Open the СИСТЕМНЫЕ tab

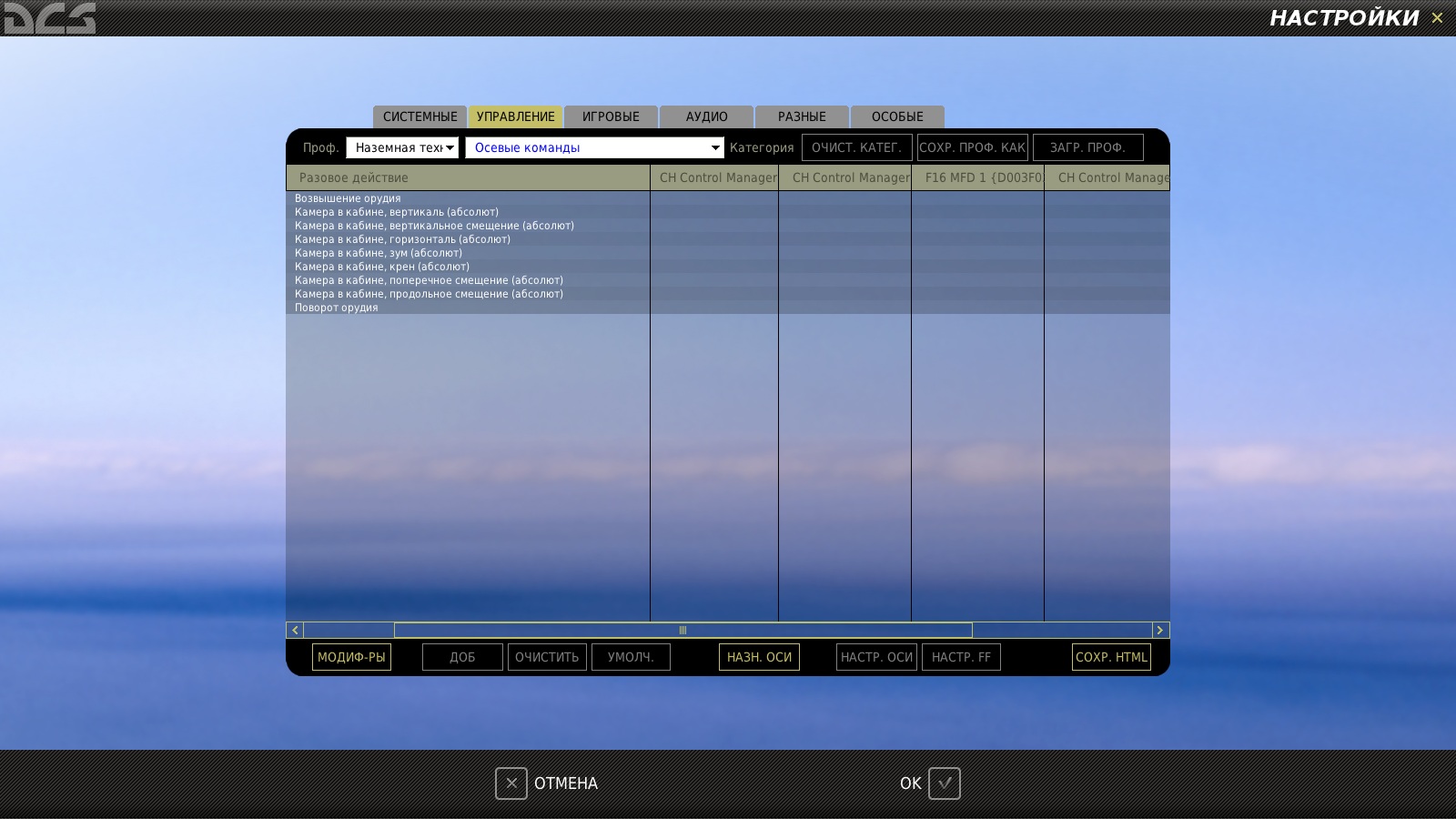420,116
